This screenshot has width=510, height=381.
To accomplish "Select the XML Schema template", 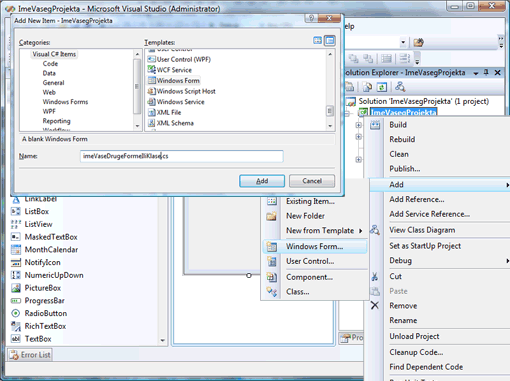I will point(171,123).
